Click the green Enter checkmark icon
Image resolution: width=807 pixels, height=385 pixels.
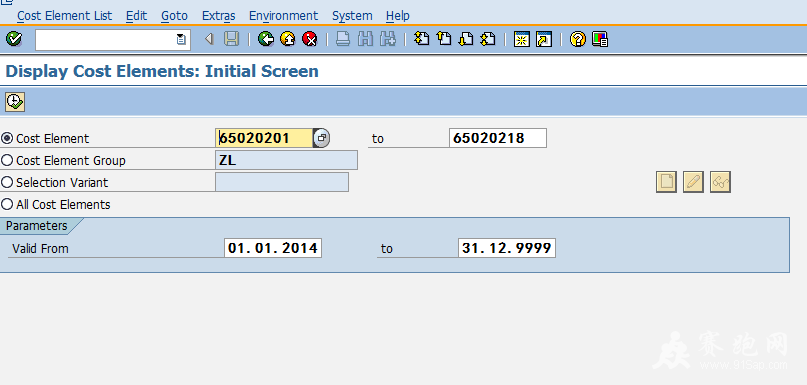13,39
